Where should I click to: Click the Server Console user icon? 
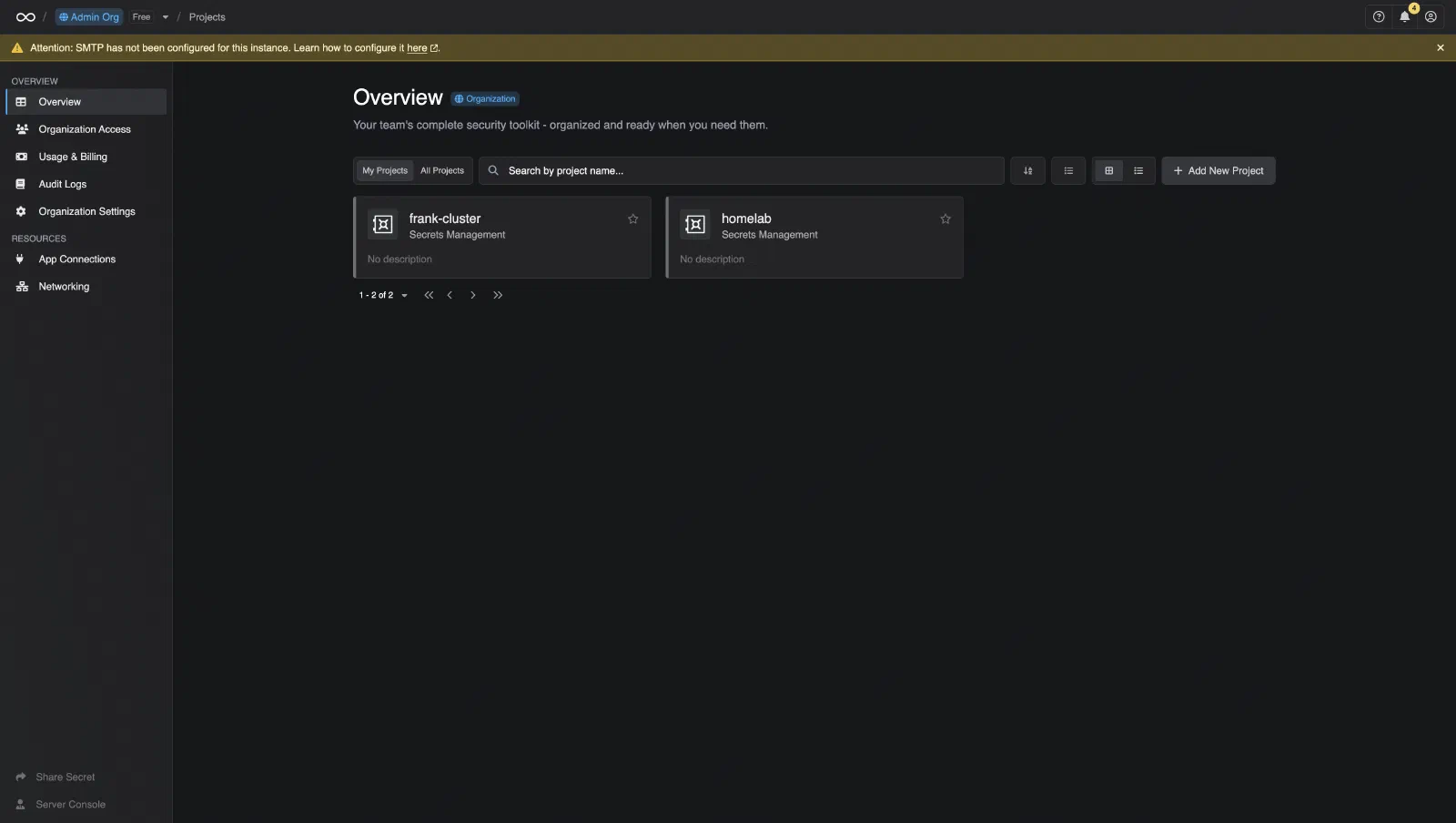20,805
